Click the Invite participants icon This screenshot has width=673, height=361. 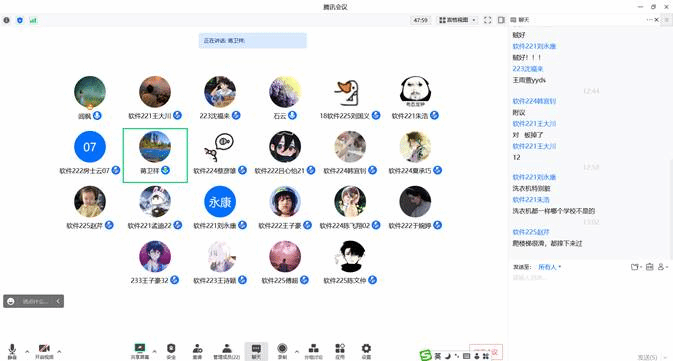pyautogui.click(x=197, y=351)
